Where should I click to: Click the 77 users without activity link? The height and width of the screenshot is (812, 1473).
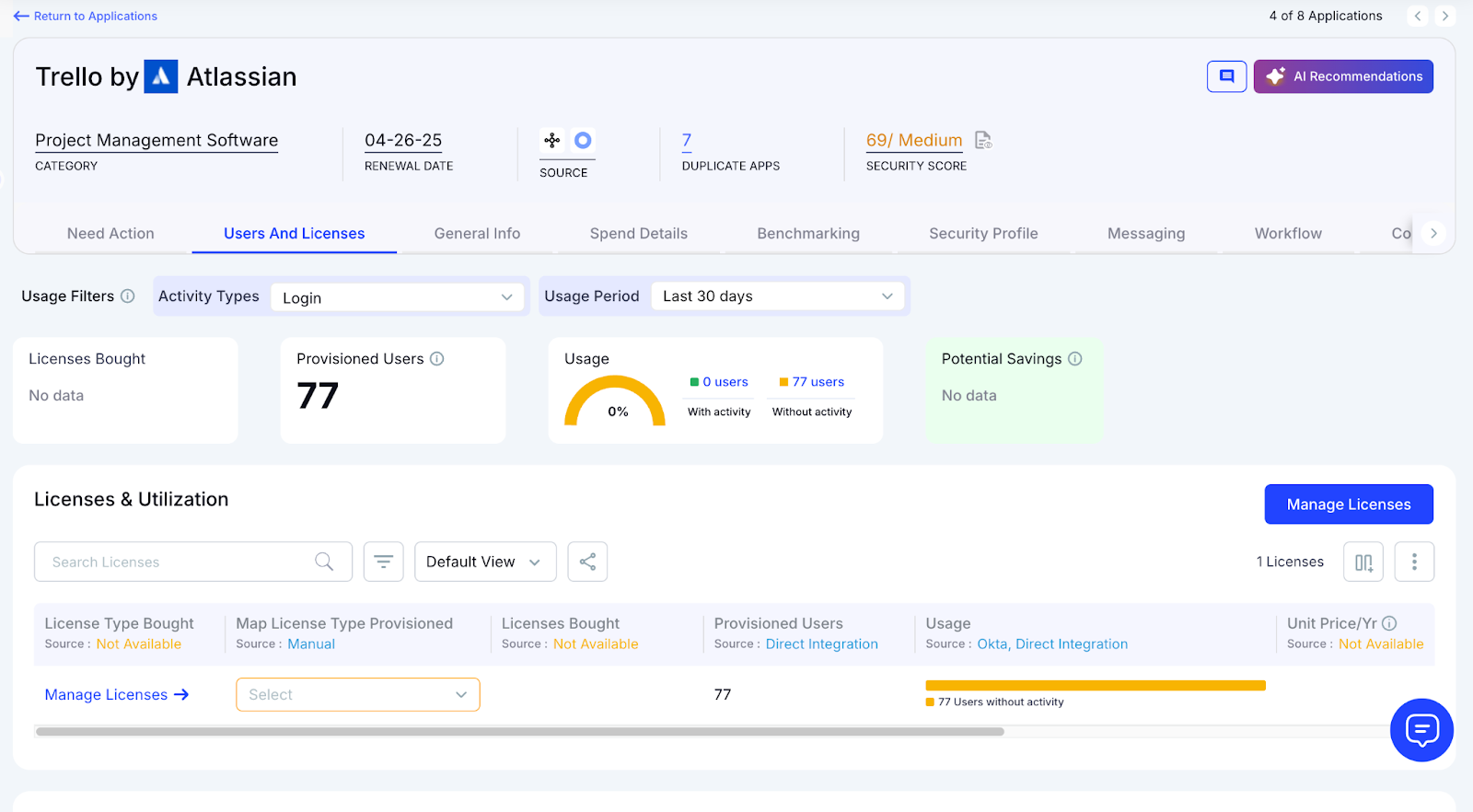818,382
